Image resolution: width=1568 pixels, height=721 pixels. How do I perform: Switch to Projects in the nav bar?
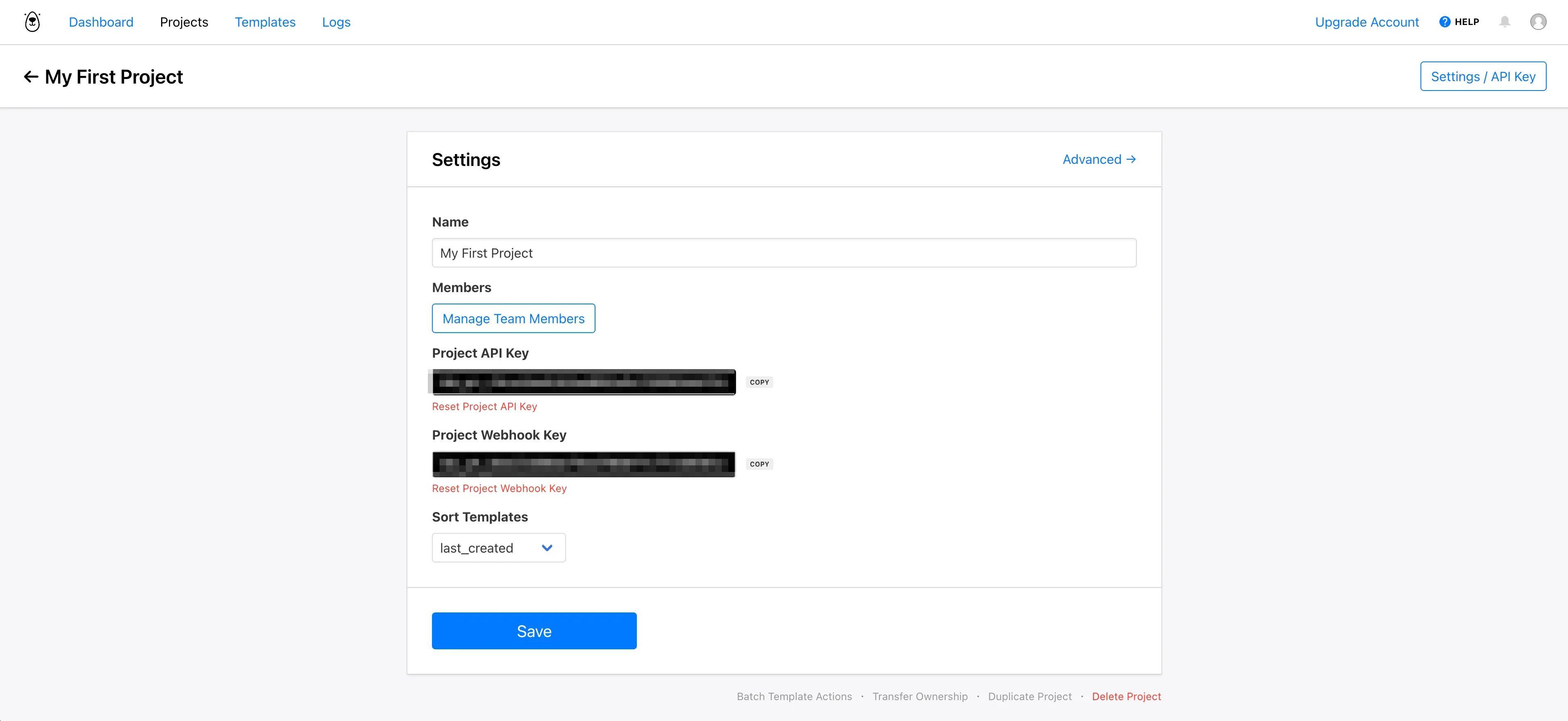click(x=184, y=22)
